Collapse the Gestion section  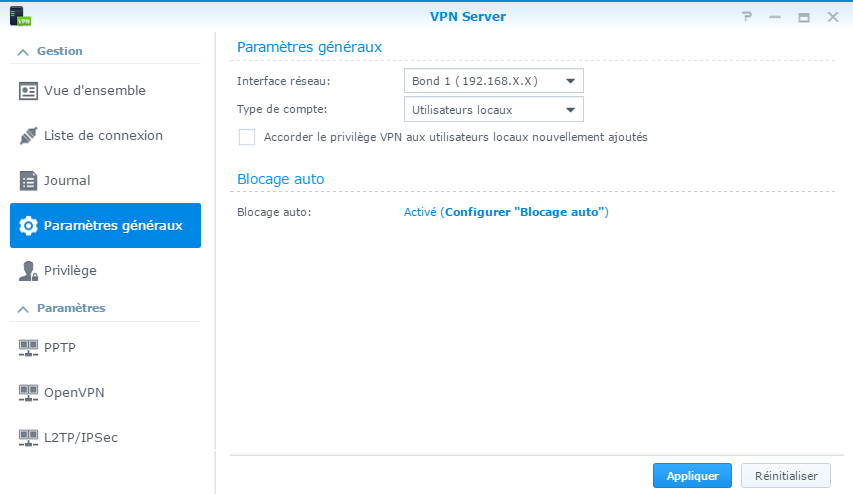22,51
